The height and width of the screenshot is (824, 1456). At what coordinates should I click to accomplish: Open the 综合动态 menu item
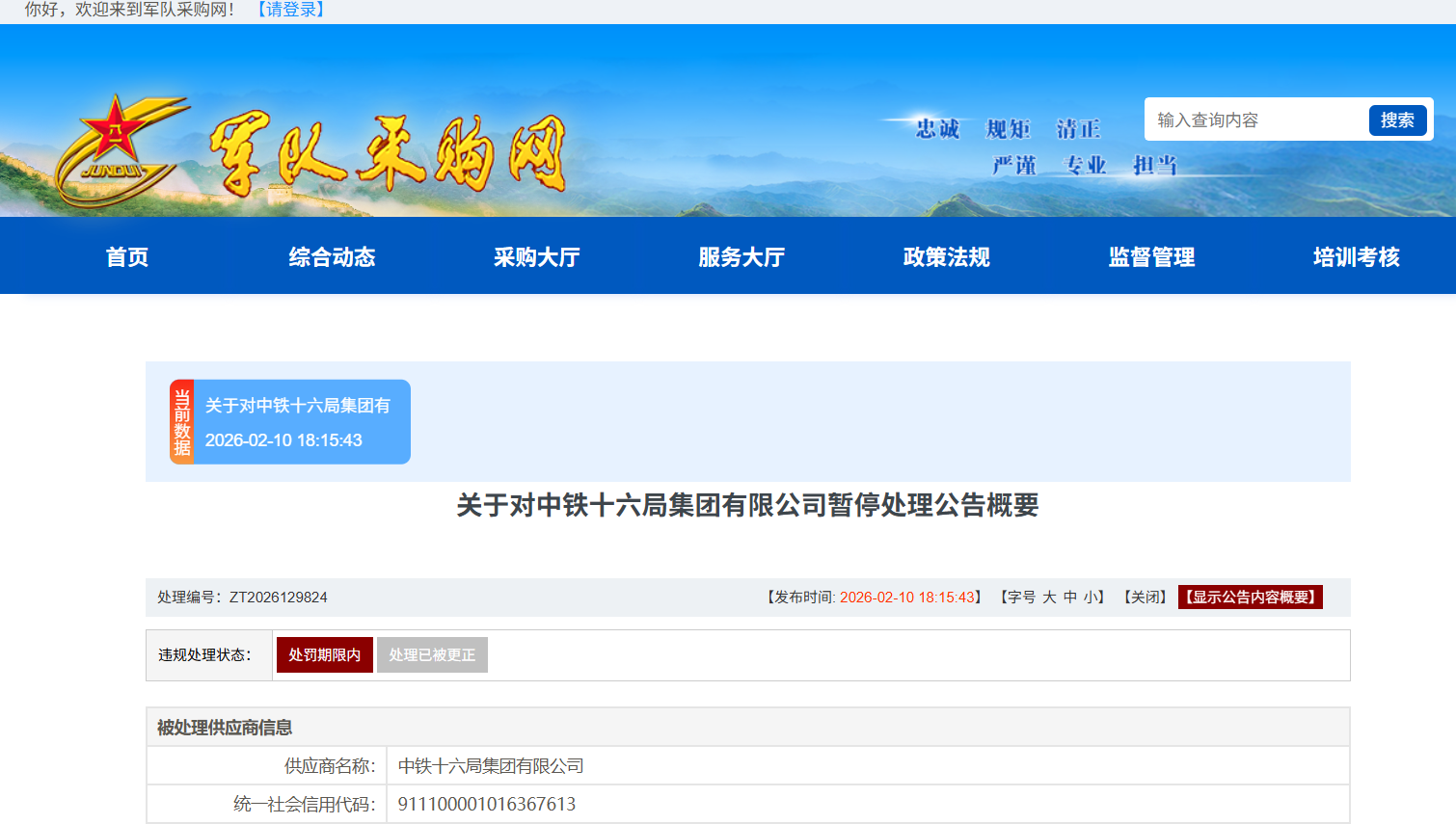point(332,257)
